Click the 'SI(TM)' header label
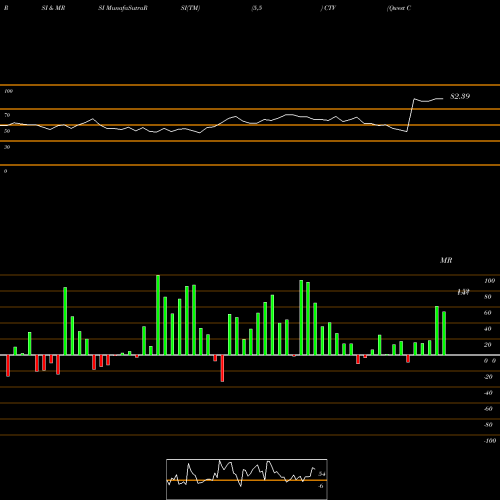The width and height of the screenshot is (500, 500). pos(190,8)
